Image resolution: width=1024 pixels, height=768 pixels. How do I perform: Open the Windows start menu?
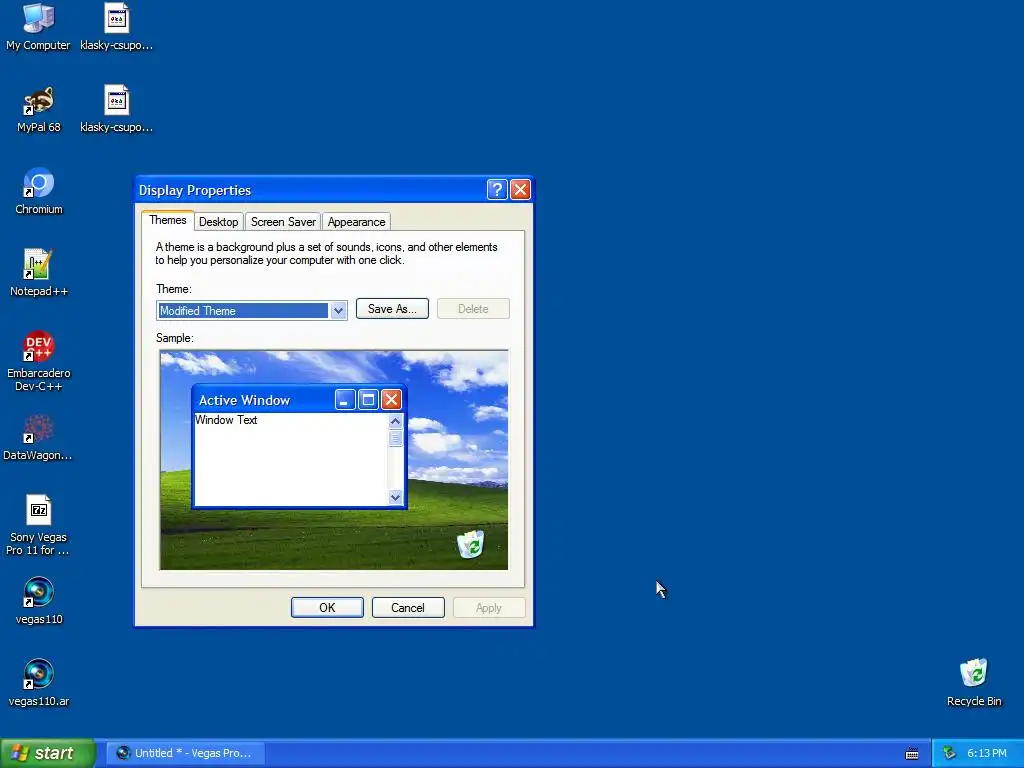(48, 754)
